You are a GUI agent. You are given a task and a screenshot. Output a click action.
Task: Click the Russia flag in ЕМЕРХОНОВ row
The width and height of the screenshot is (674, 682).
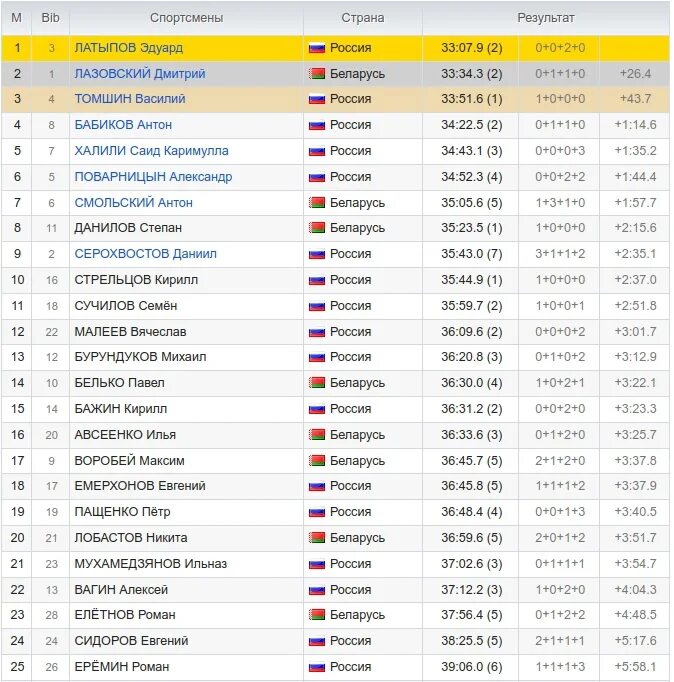317,486
